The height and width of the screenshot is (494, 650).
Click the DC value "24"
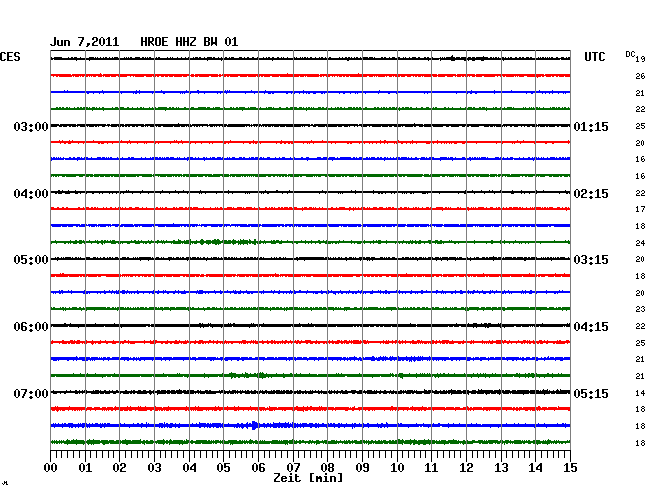tap(640, 243)
